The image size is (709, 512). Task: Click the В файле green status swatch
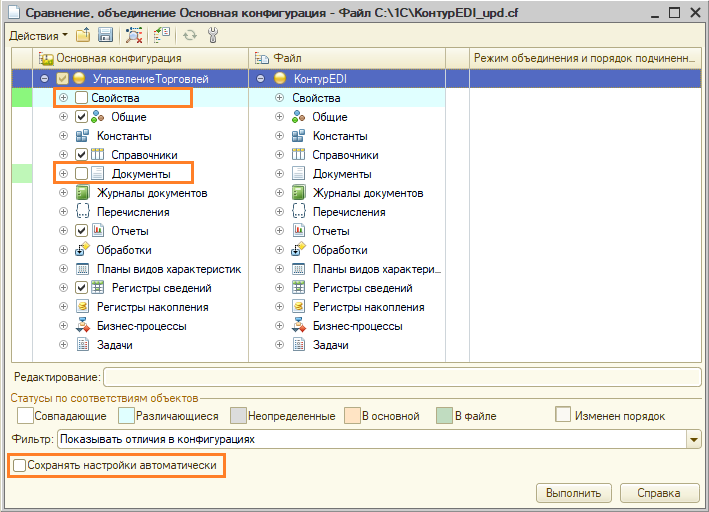444,416
